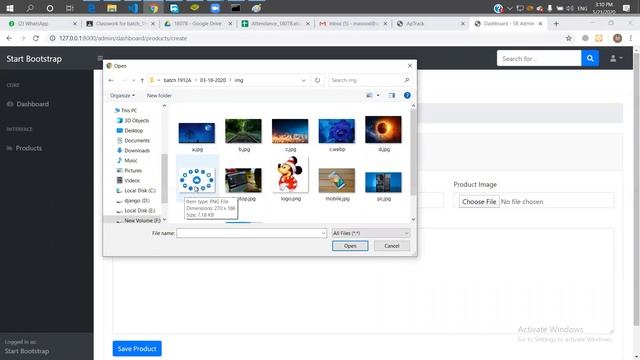Select Music in navigation tree

click(131, 161)
